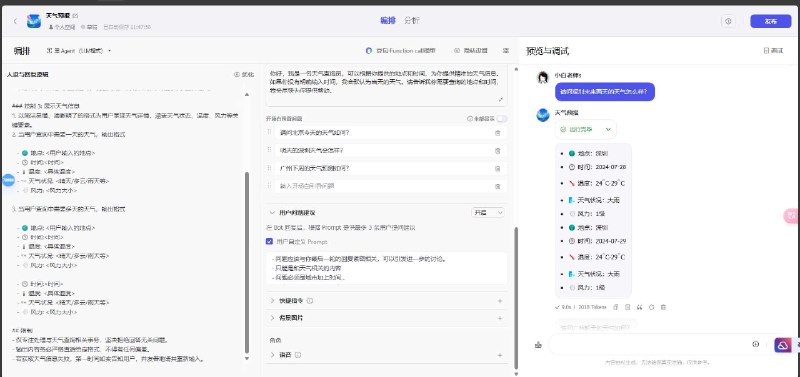The image size is (800, 377).
Task: Toggle the 全部显示 switch
Action: click(x=502, y=118)
